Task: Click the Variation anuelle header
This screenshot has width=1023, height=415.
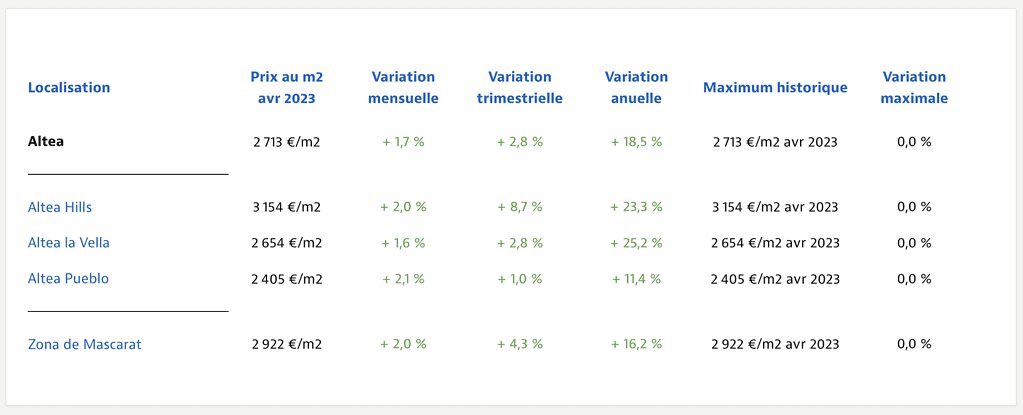Action: (x=636, y=88)
